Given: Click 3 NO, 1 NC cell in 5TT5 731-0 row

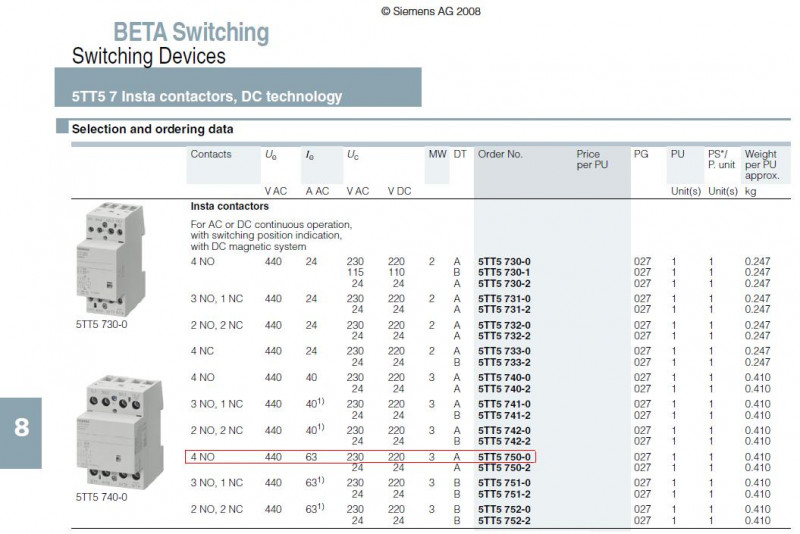Looking at the screenshot, I should [217, 299].
